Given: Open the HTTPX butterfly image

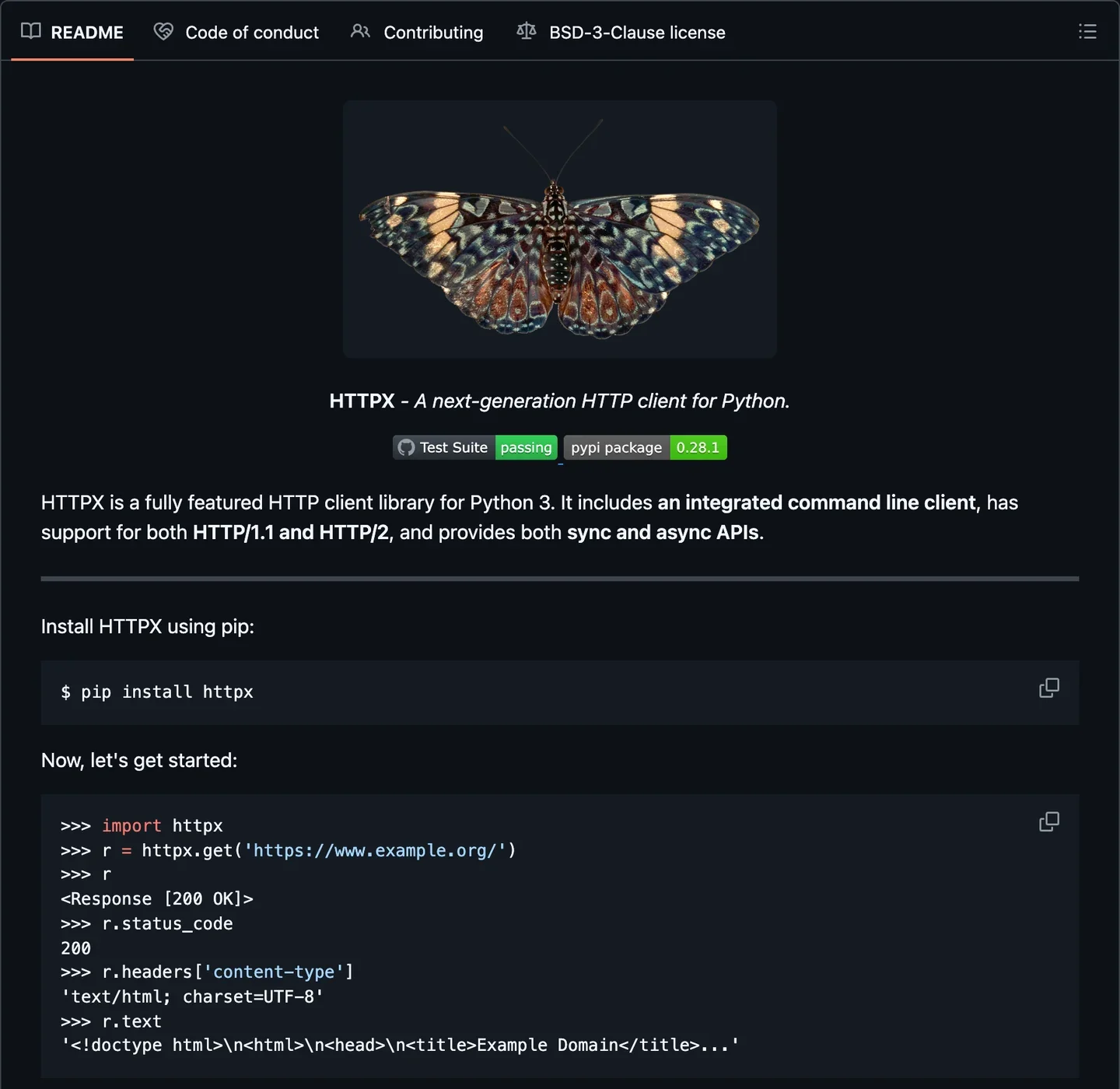Looking at the screenshot, I should [560, 229].
